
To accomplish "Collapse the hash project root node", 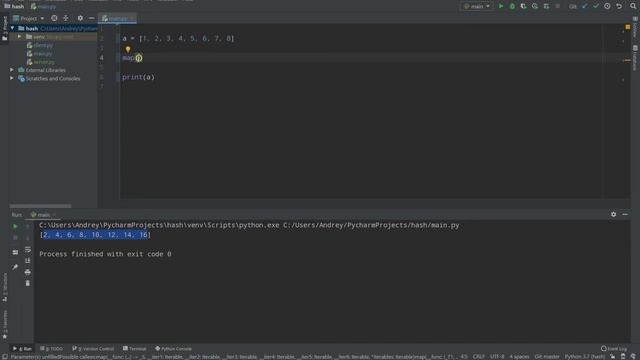I will coord(12,28).
